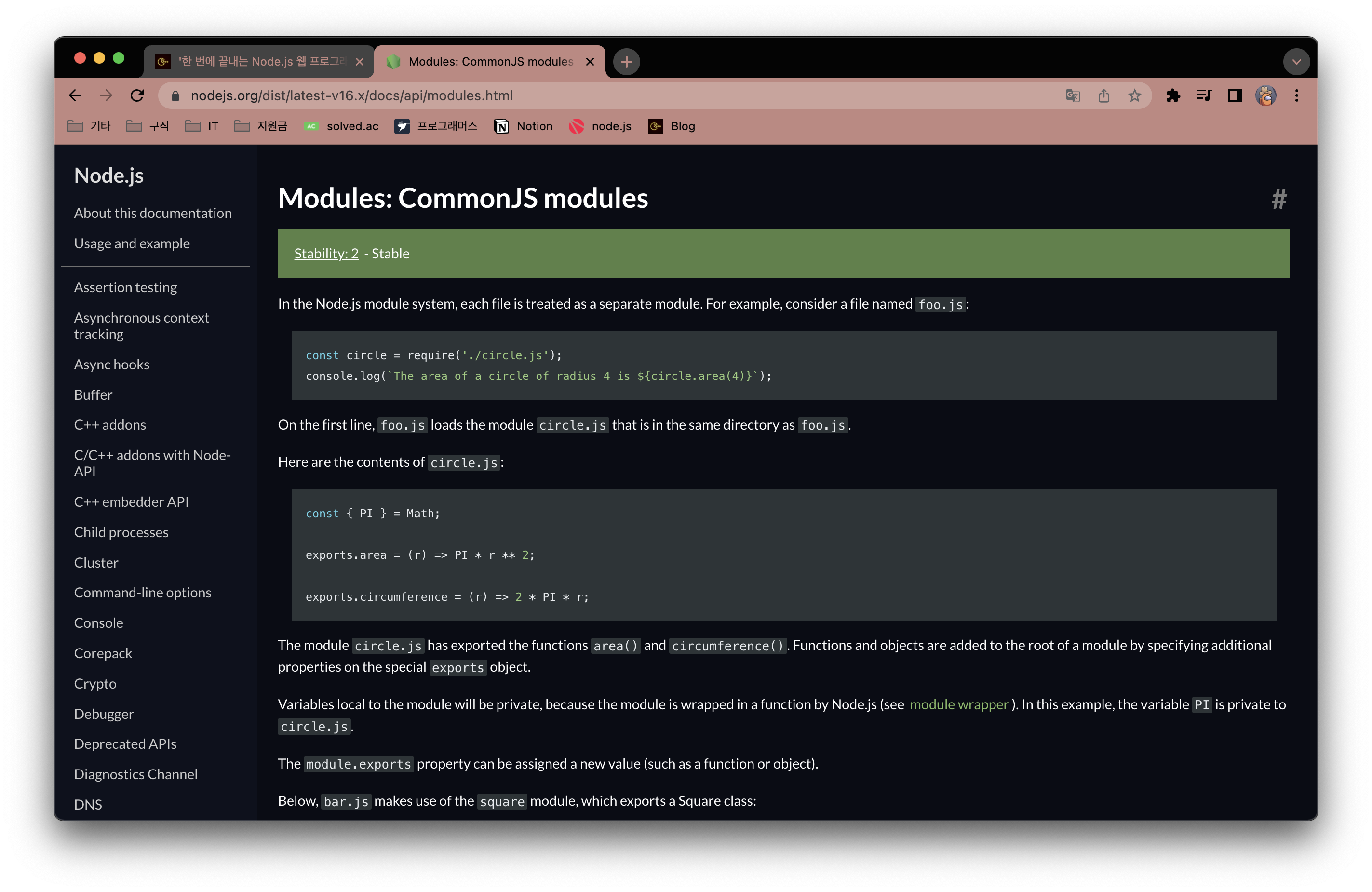Open the media control queue icon
Viewport: 1372px width, 892px height.
point(1204,95)
